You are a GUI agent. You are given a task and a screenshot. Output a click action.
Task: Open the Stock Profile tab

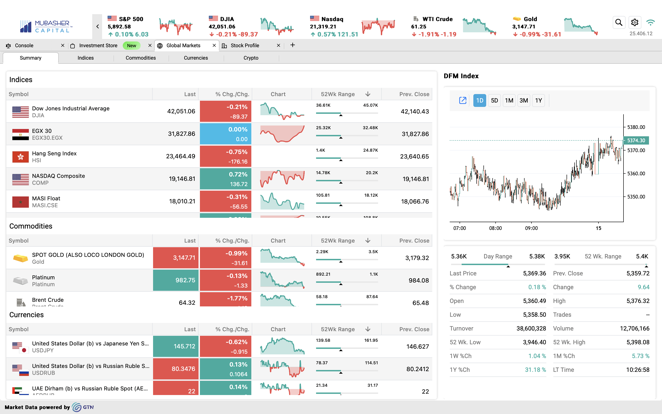(x=245, y=45)
